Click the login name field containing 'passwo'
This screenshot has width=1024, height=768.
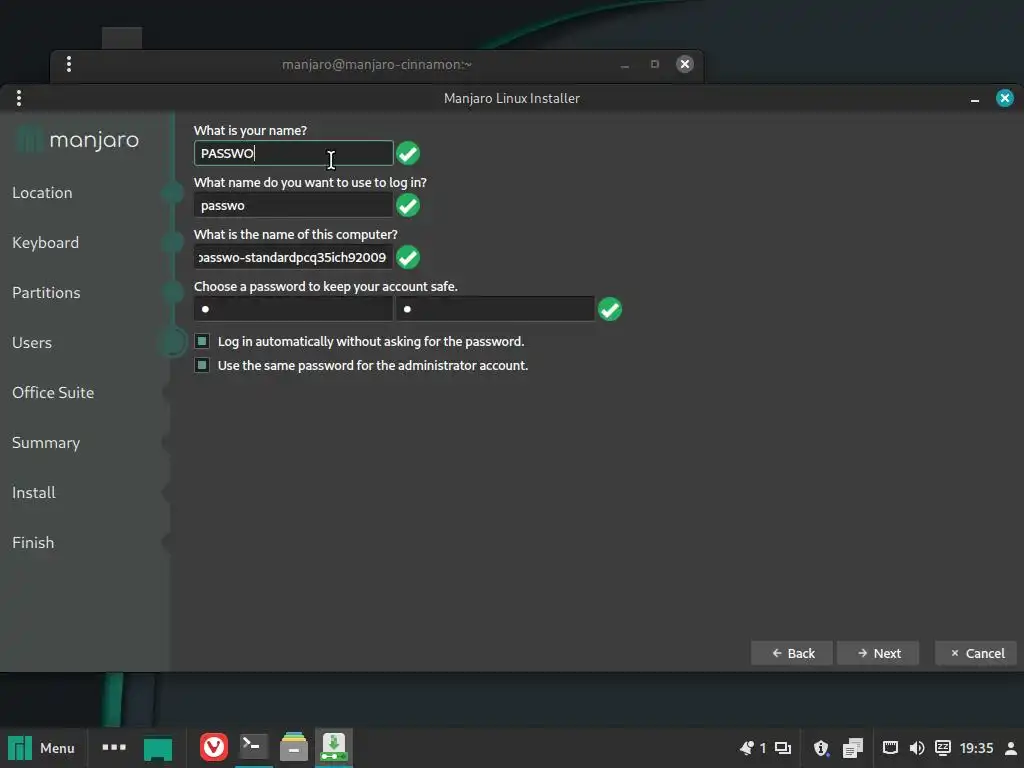[294, 206]
